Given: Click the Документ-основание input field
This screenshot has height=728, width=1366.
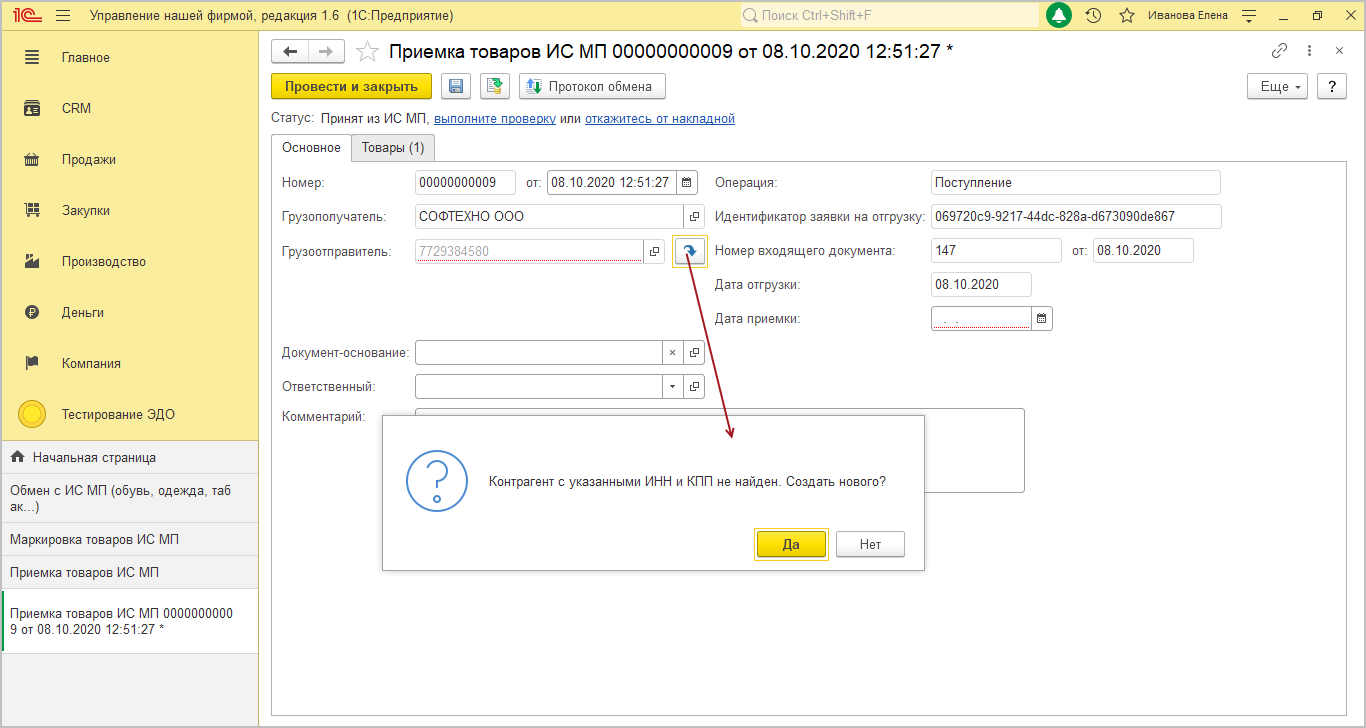Looking at the screenshot, I should (538, 352).
